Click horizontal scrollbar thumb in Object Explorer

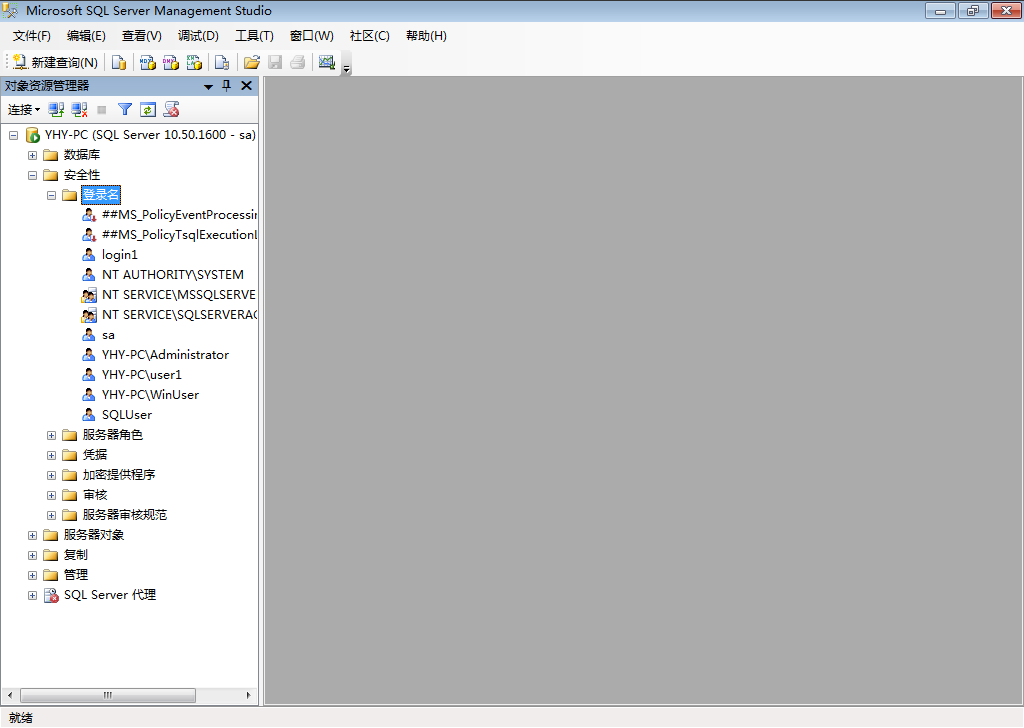[x=108, y=695]
